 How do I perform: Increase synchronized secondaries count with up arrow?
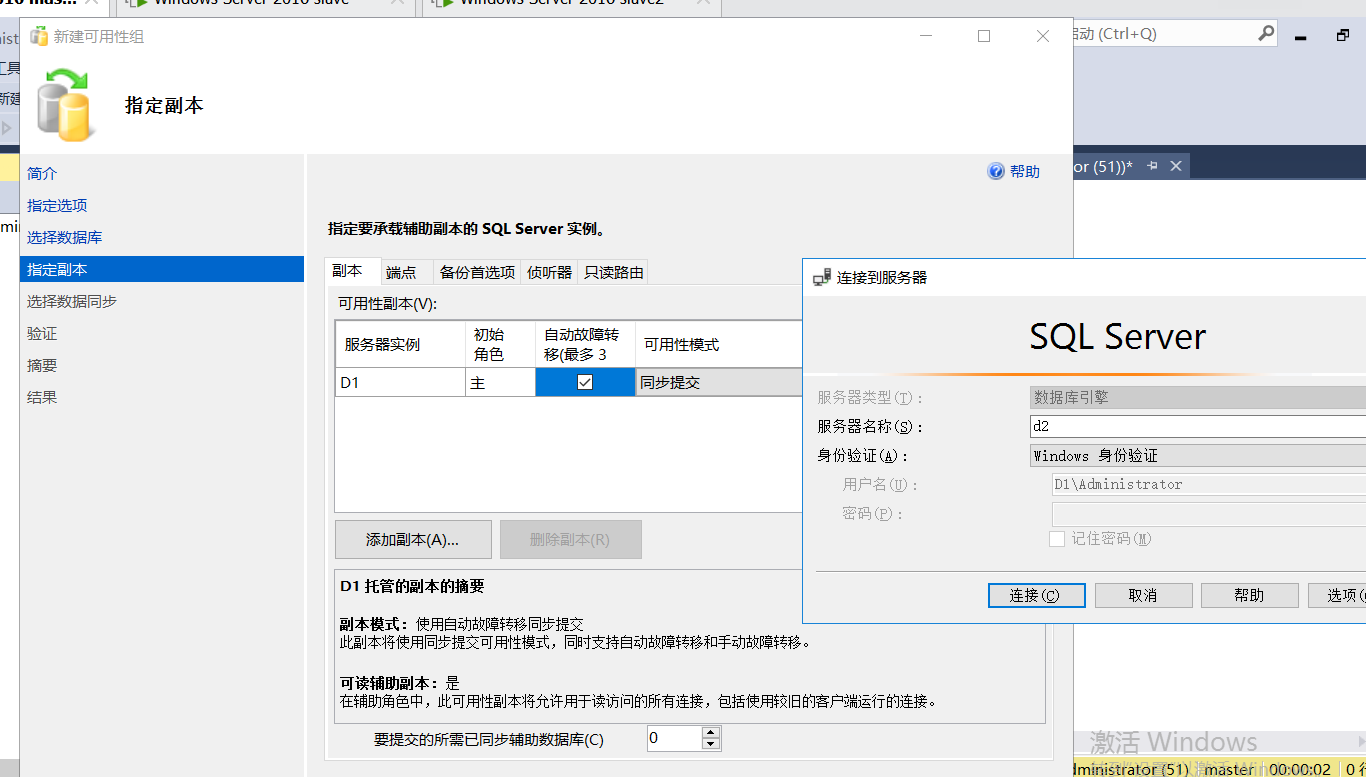point(711,733)
